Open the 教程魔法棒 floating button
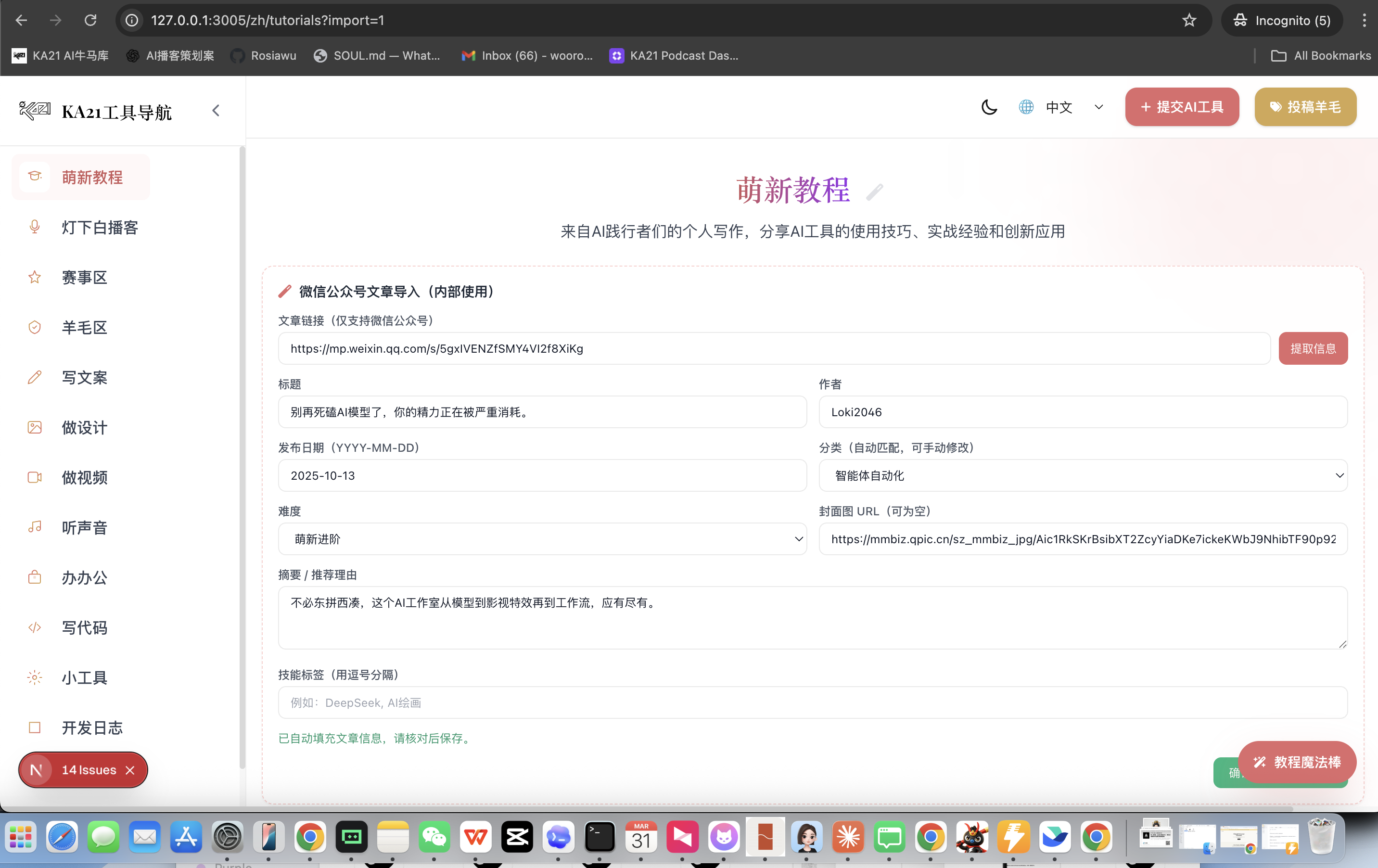This screenshot has height=868, width=1378. tap(1297, 762)
